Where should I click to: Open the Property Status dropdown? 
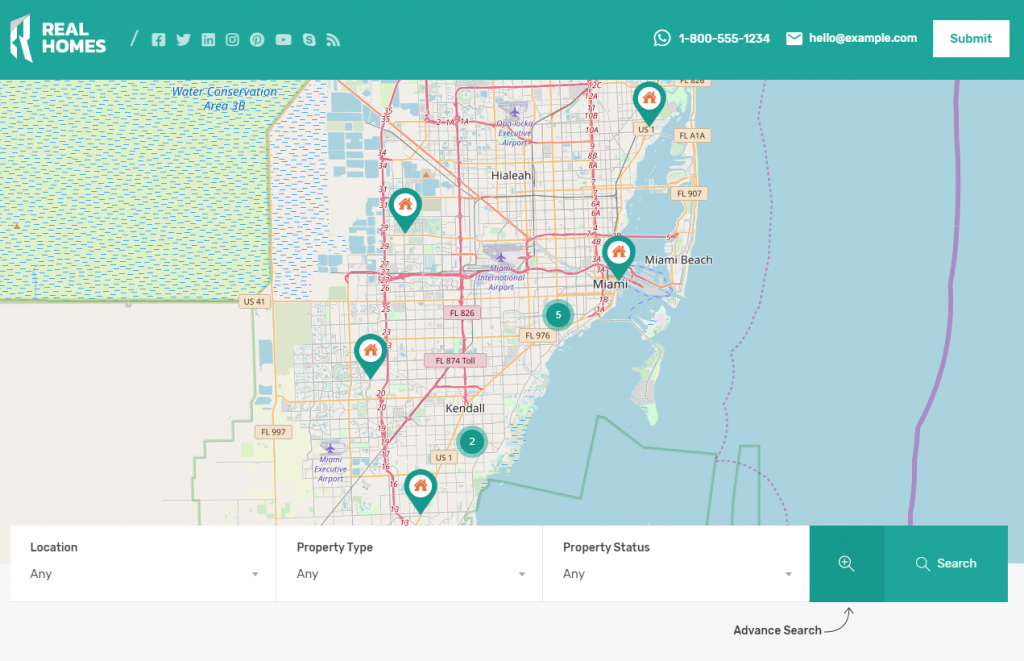click(676, 563)
